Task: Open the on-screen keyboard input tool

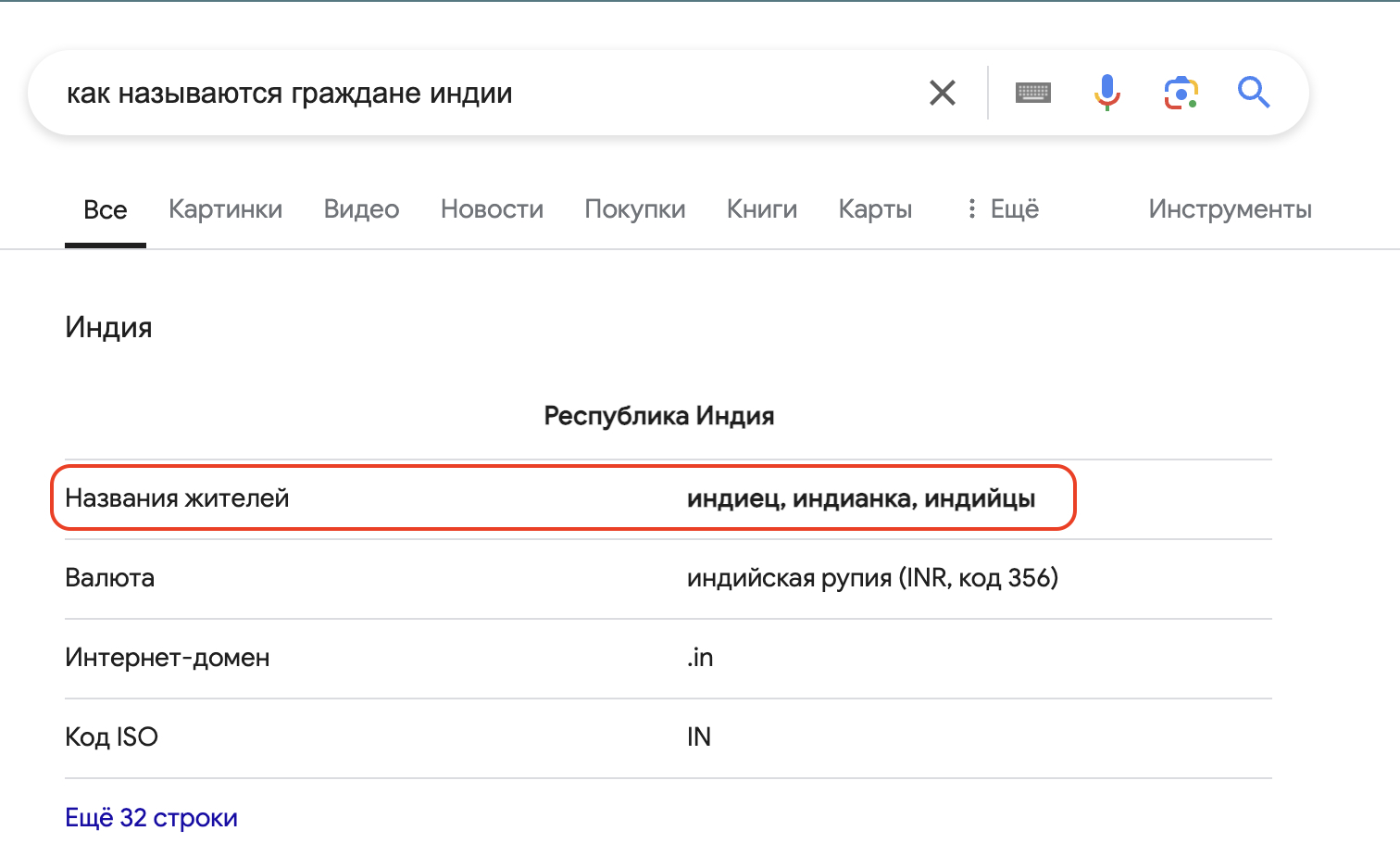Action: [x=1032, y=93]
